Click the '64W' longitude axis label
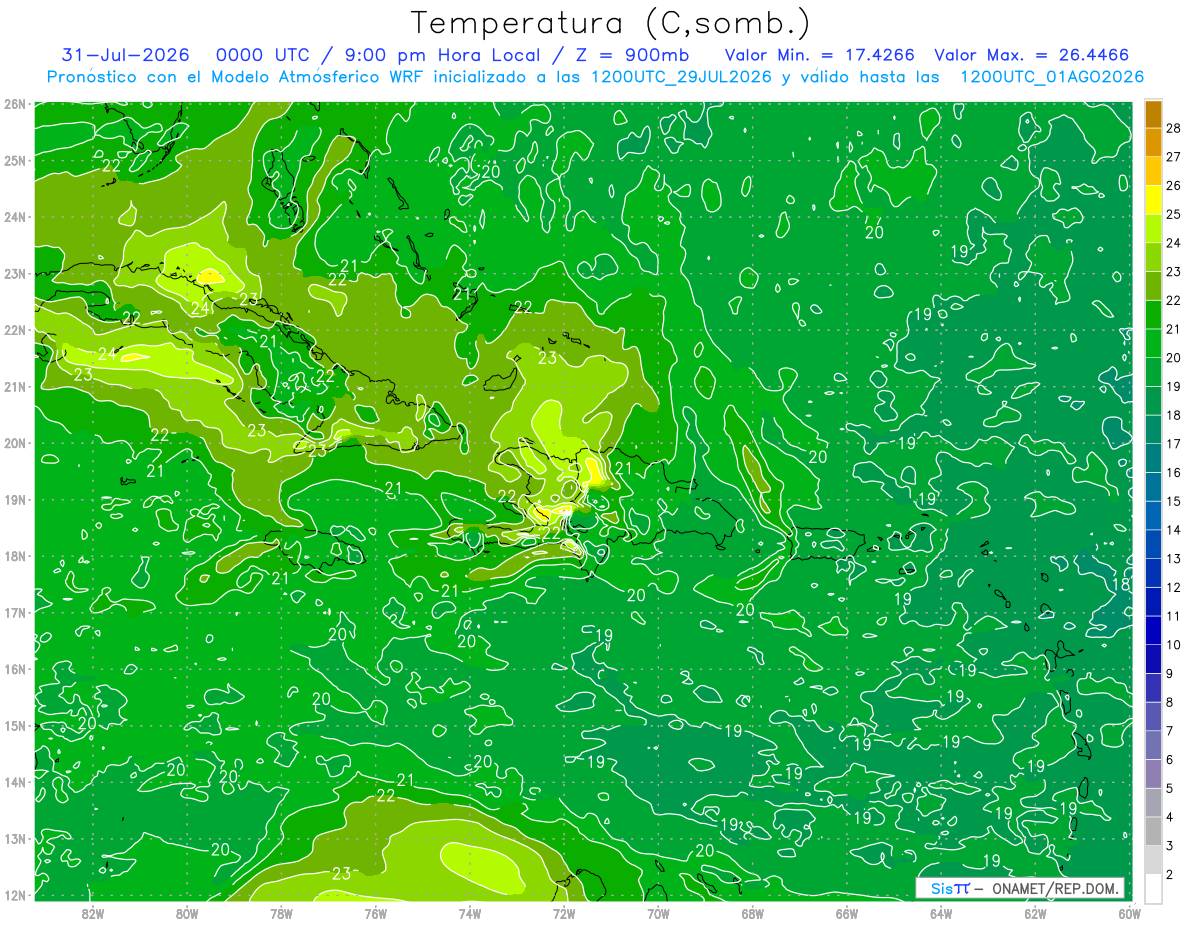 pos(941,913)
